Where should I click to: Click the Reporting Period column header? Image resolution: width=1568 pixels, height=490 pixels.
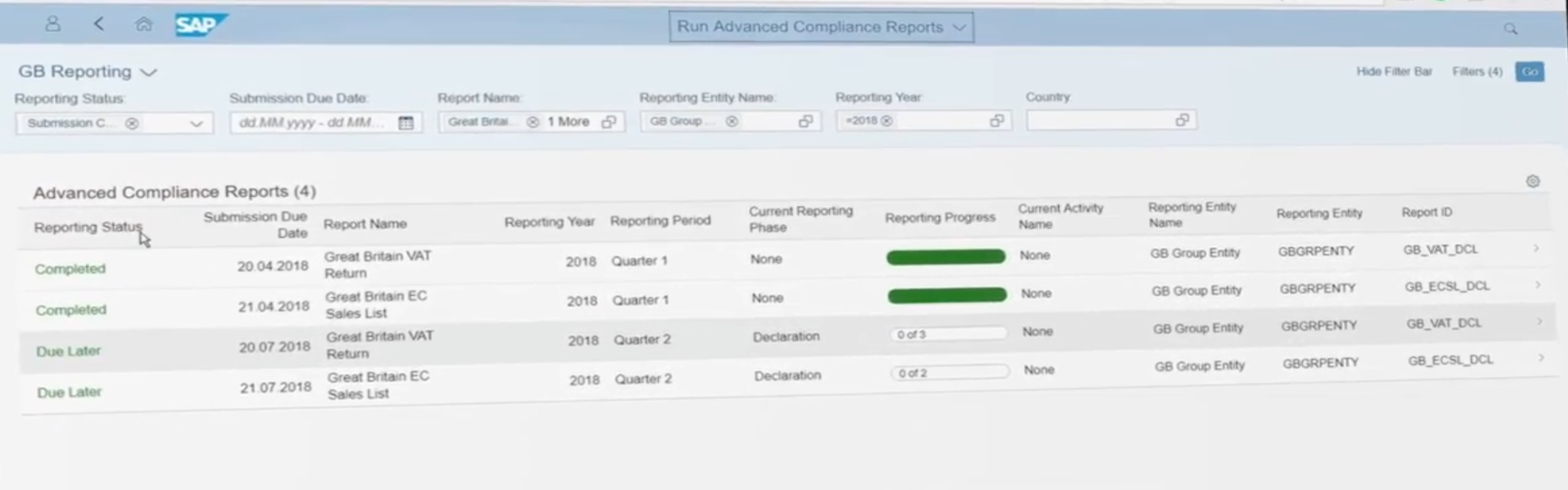660,221
